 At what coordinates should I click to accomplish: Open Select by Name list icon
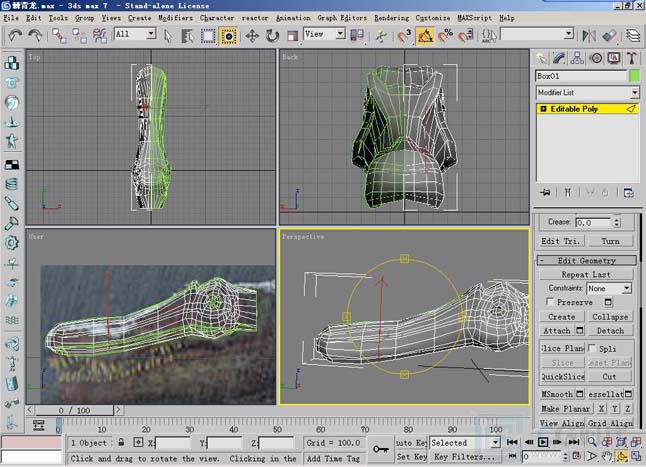click(x=188, y=36)
